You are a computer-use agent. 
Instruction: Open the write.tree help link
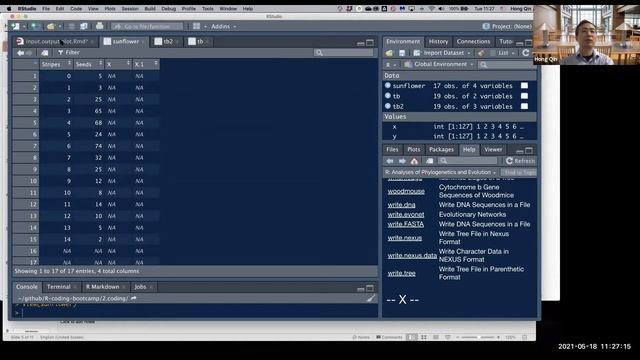pos(402,273)
